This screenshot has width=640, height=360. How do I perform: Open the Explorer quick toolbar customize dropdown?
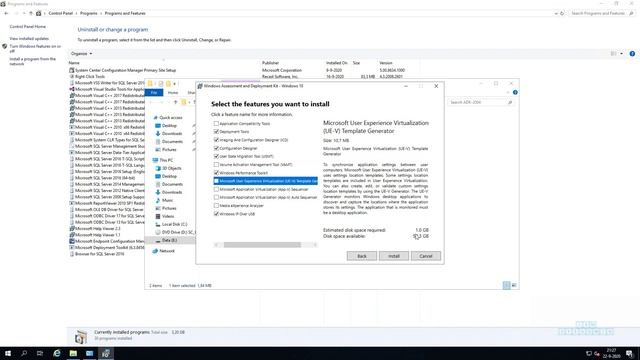pos(175,84)
